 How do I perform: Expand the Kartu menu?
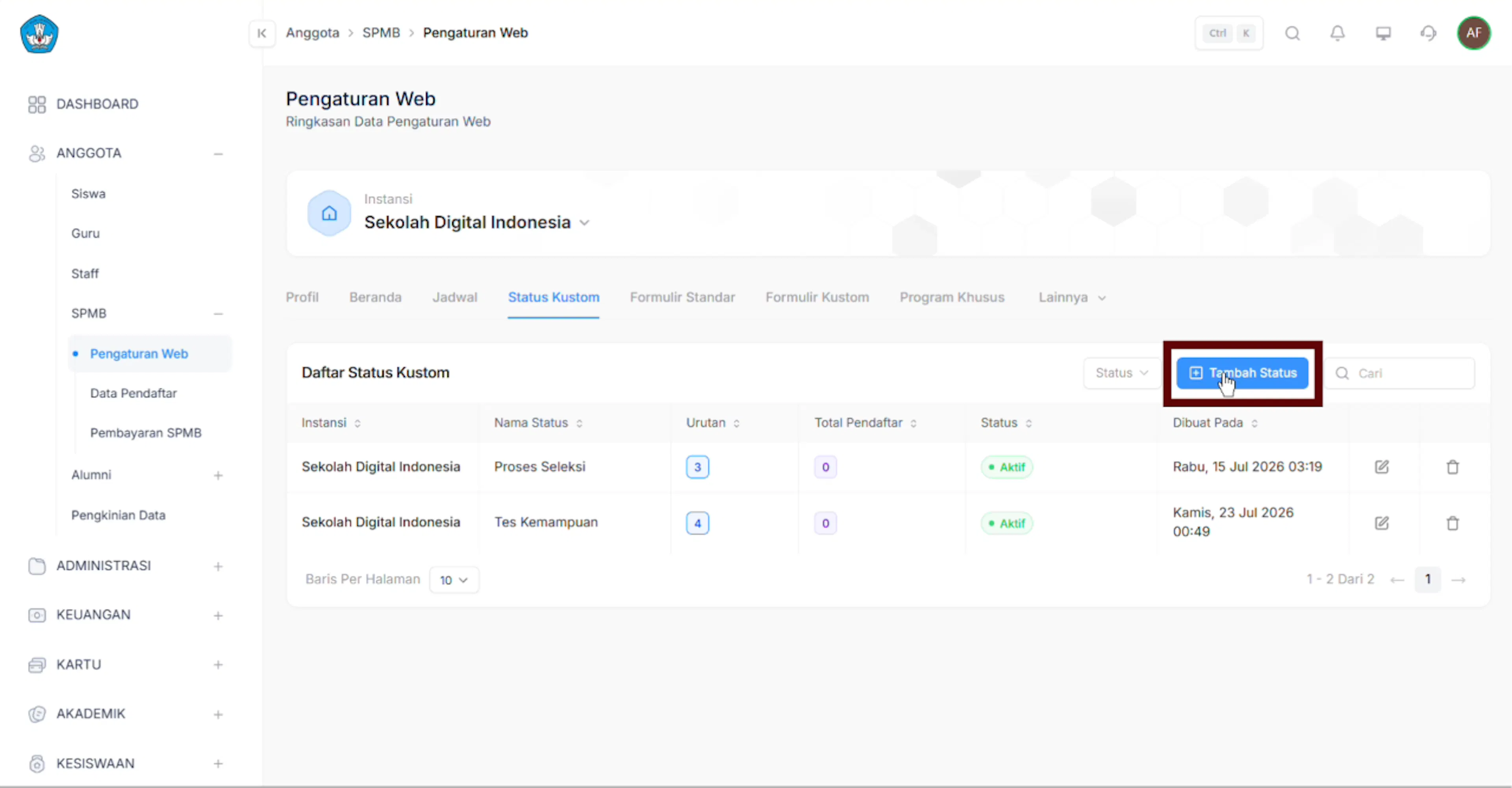[x=218, y=665]
